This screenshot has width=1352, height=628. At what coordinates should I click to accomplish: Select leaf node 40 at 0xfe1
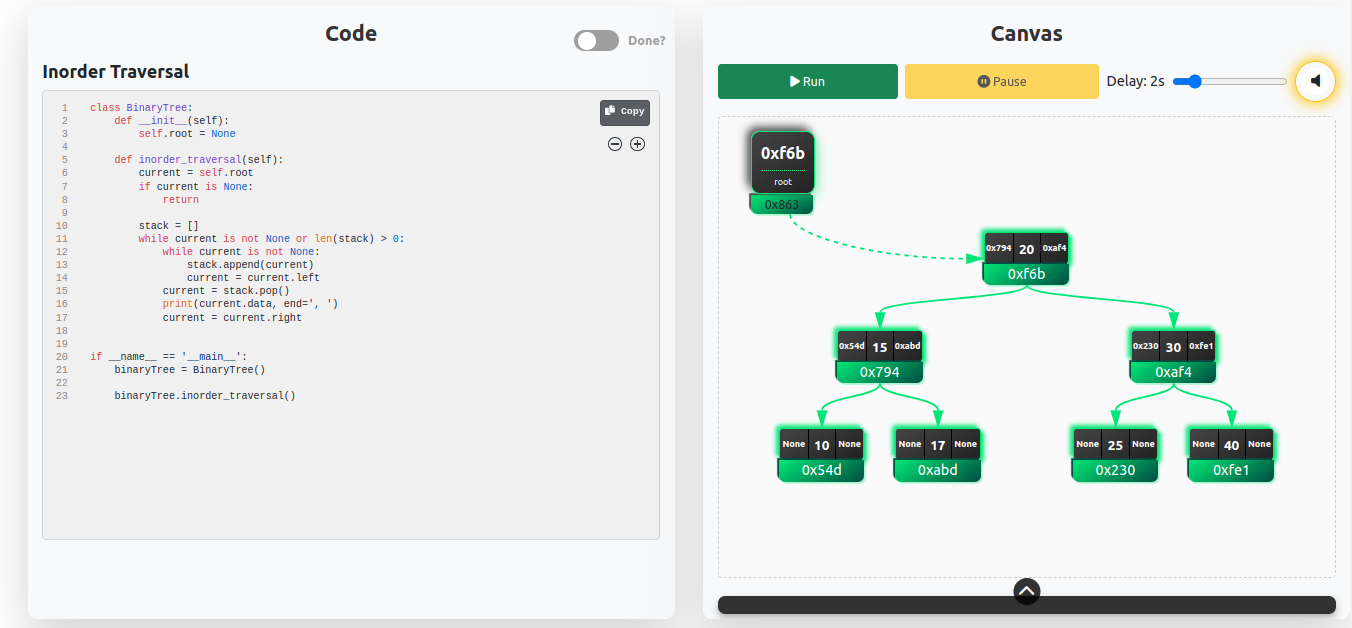1230,453
